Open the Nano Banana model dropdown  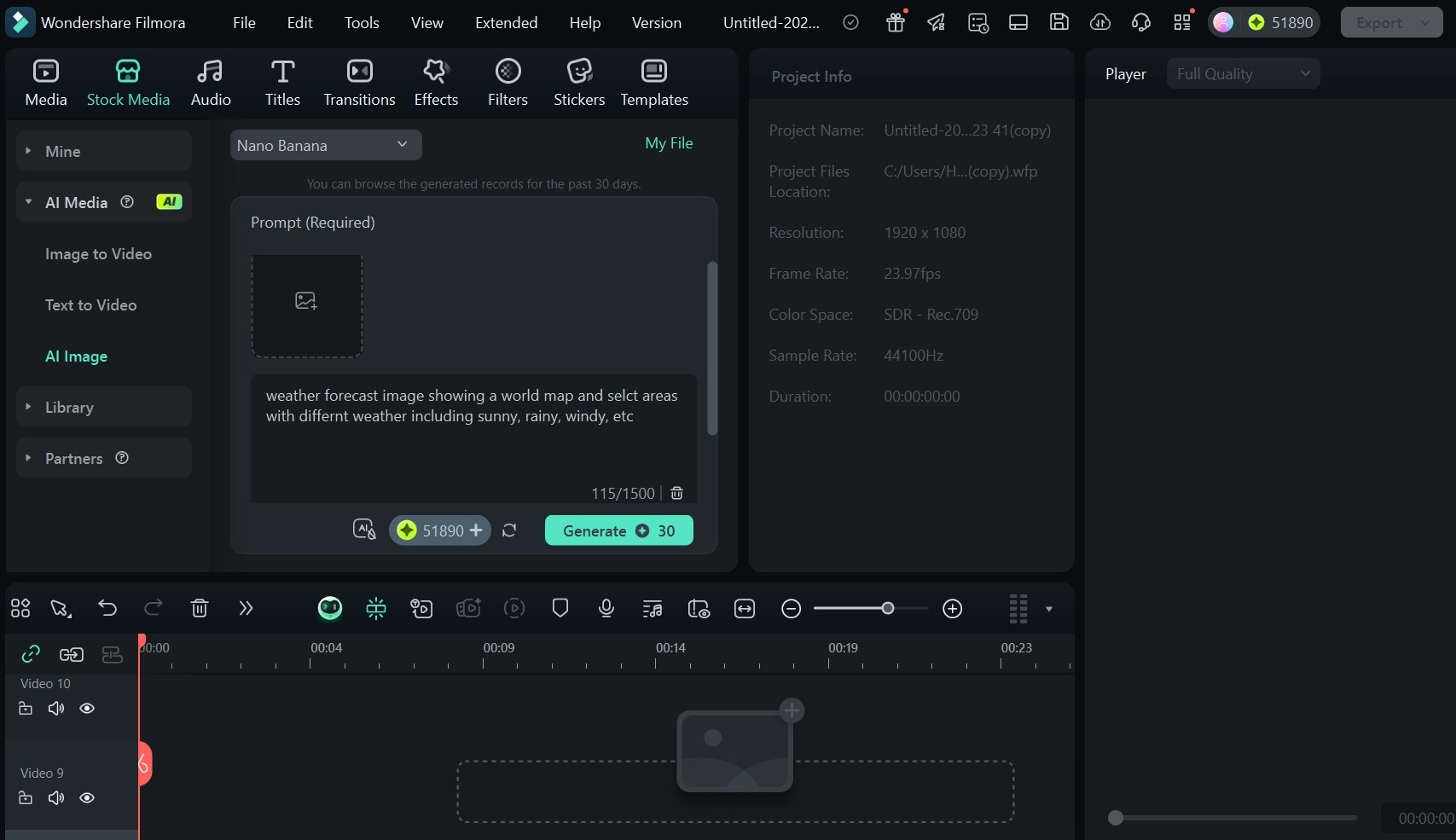coord(326,145)
